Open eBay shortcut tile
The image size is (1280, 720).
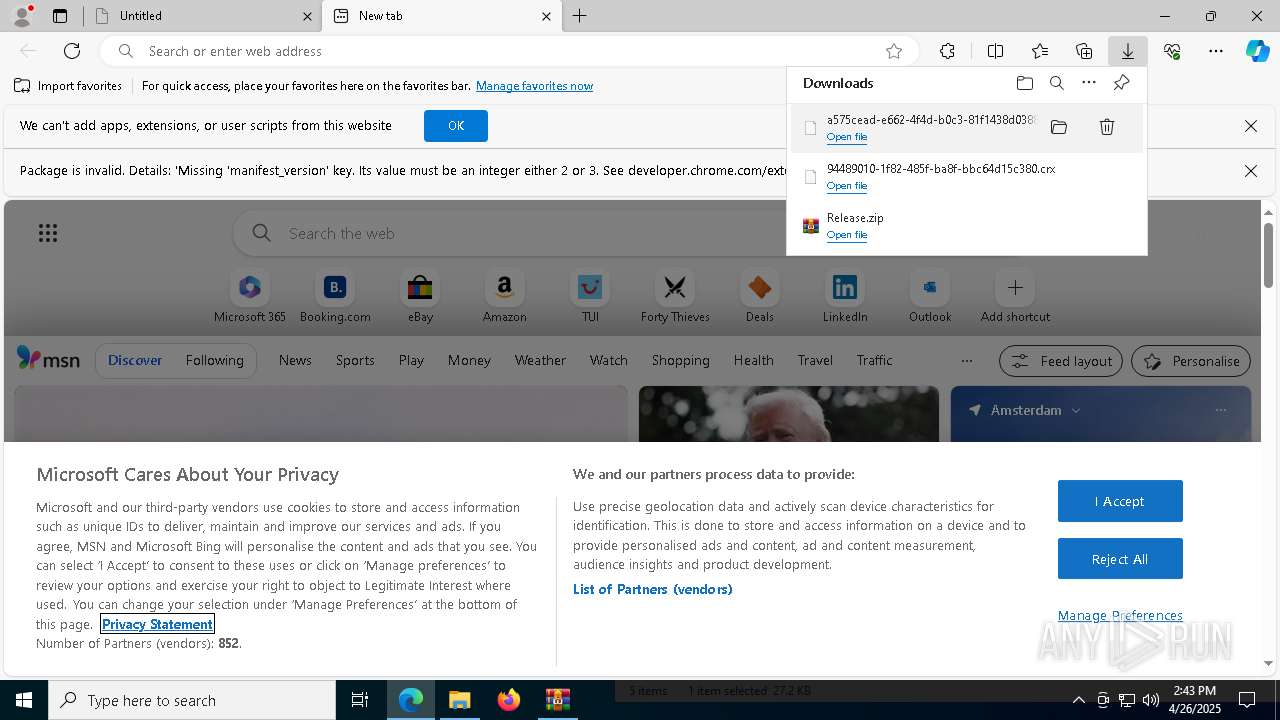click(x=420, y=297)
